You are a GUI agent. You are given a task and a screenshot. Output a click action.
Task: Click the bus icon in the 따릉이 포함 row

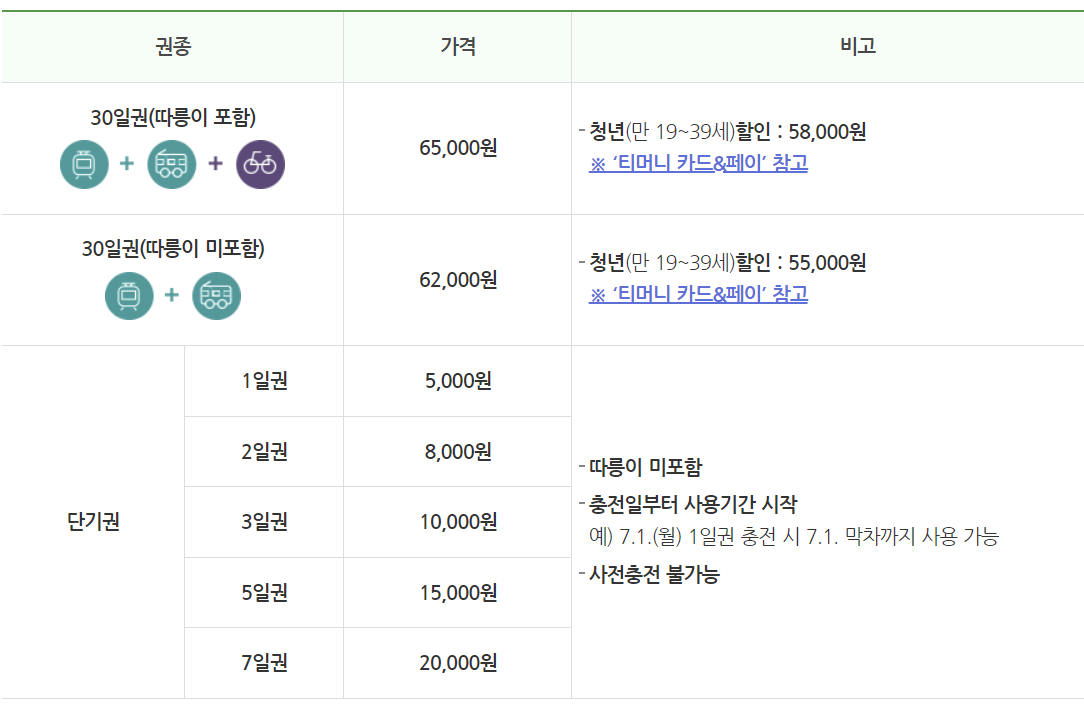[172, 164]
